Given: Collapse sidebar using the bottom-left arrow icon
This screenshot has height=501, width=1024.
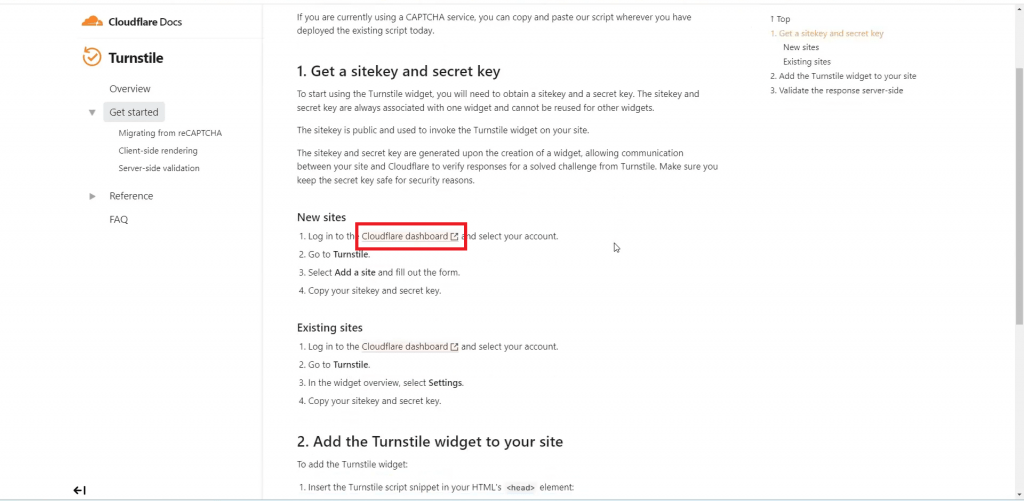Looking at the screenshot, I should tap(80, 490).
